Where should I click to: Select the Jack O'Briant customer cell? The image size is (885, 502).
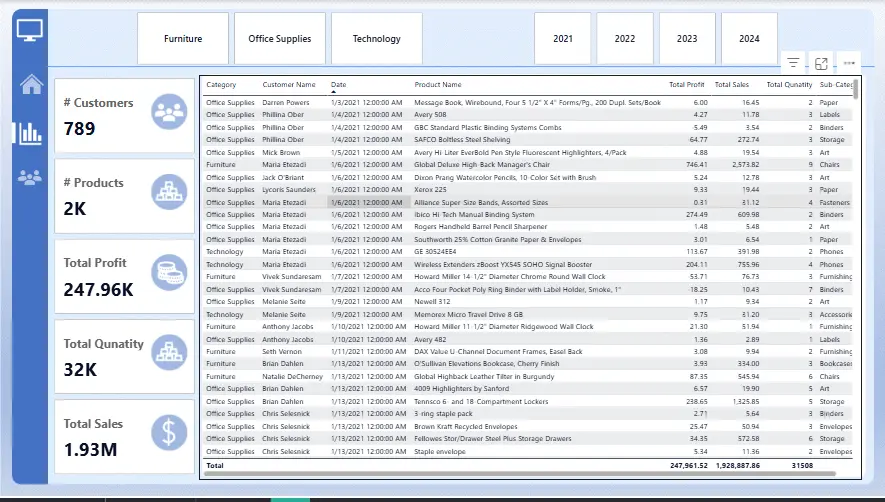click(283, 177)
